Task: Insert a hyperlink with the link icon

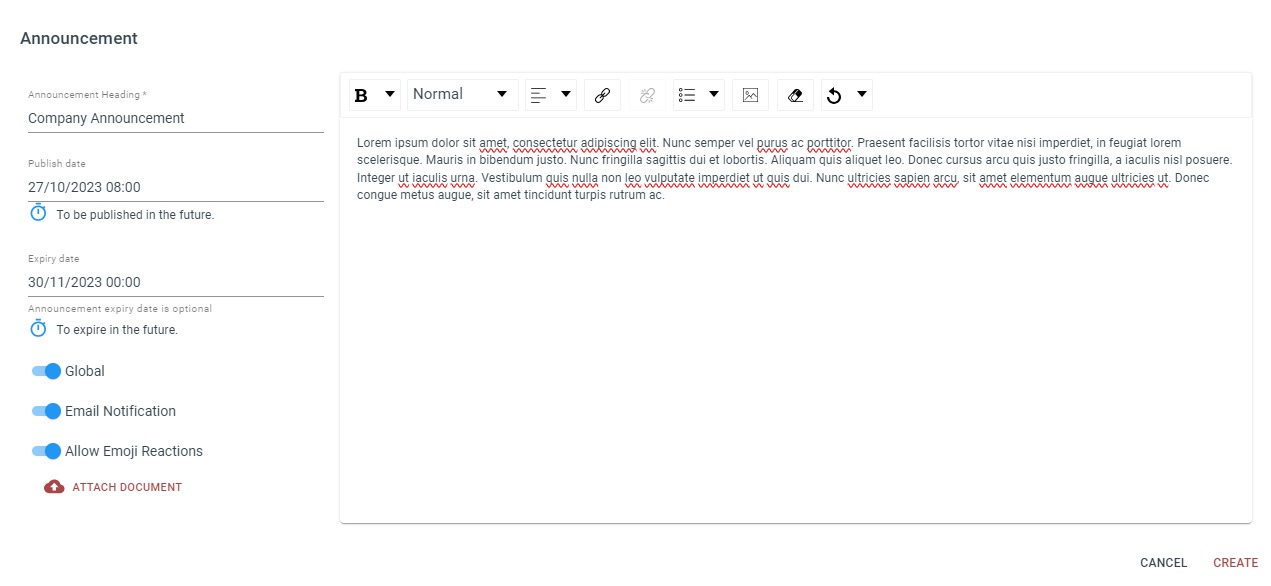Action: [602, 95]
